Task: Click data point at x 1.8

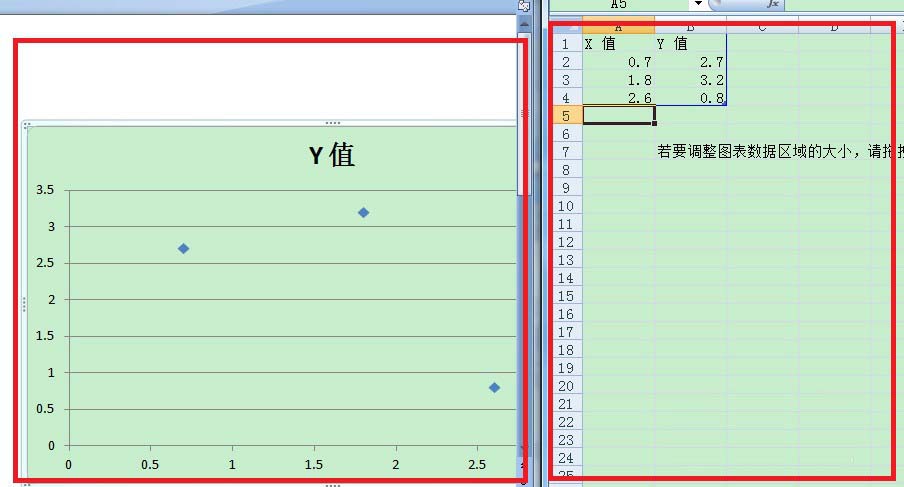Action: [363, 213]
